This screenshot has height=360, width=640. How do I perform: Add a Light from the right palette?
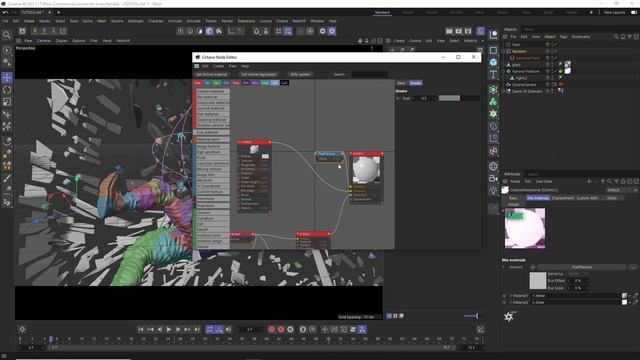tap(493, 191)
